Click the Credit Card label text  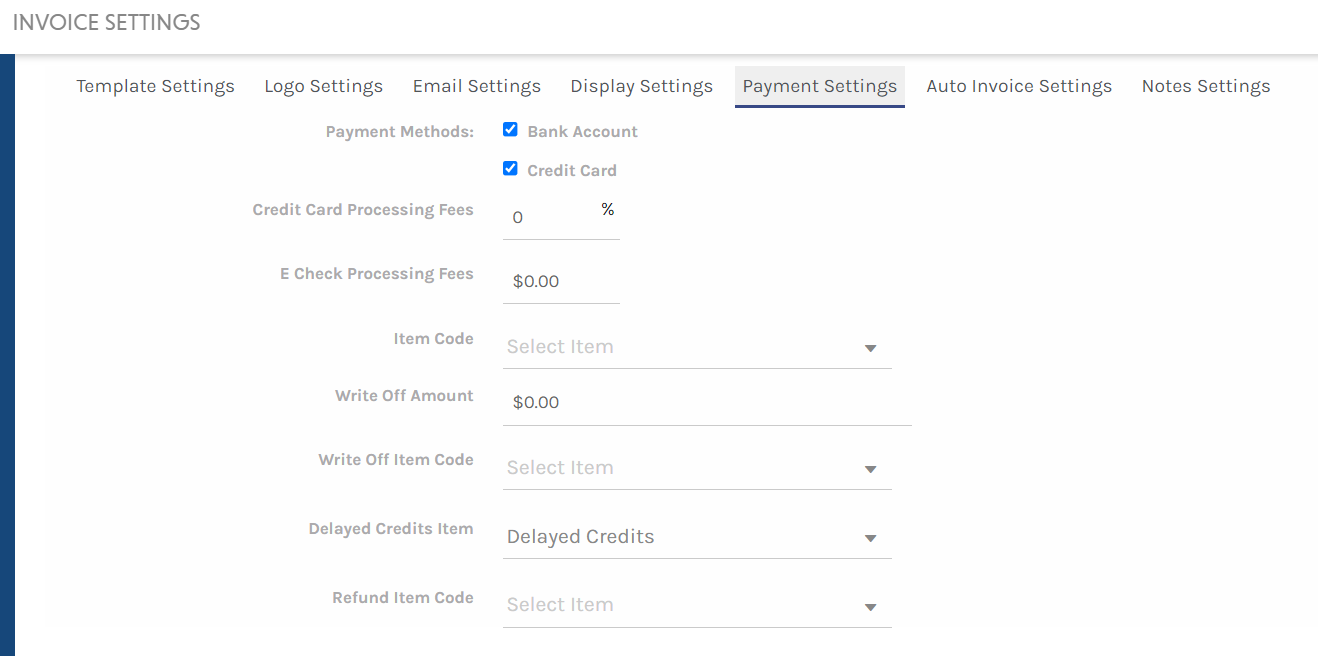[x=572, y=171]
